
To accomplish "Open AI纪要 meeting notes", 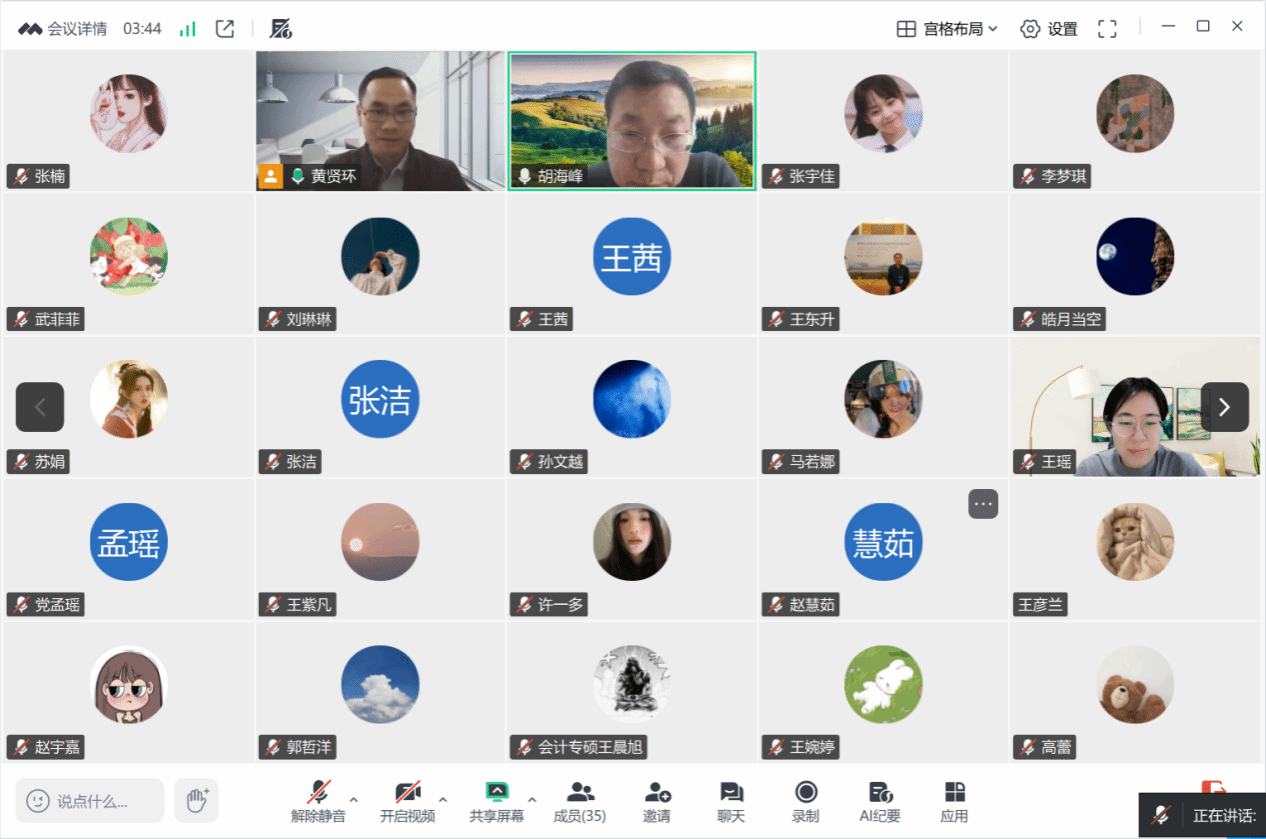I will tap(880, 801).
